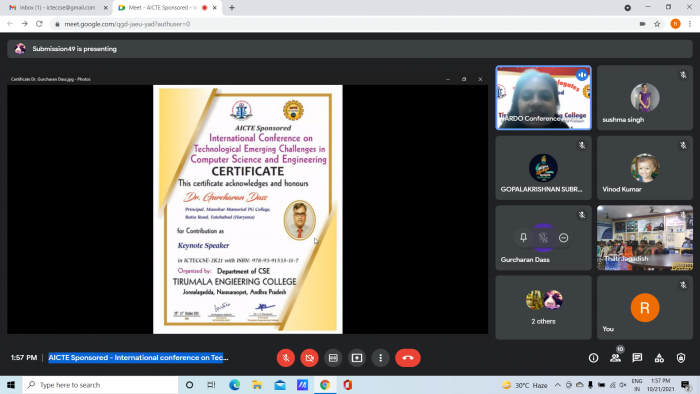
Task: Click the Present now screen icon
Action: (357, 358)
